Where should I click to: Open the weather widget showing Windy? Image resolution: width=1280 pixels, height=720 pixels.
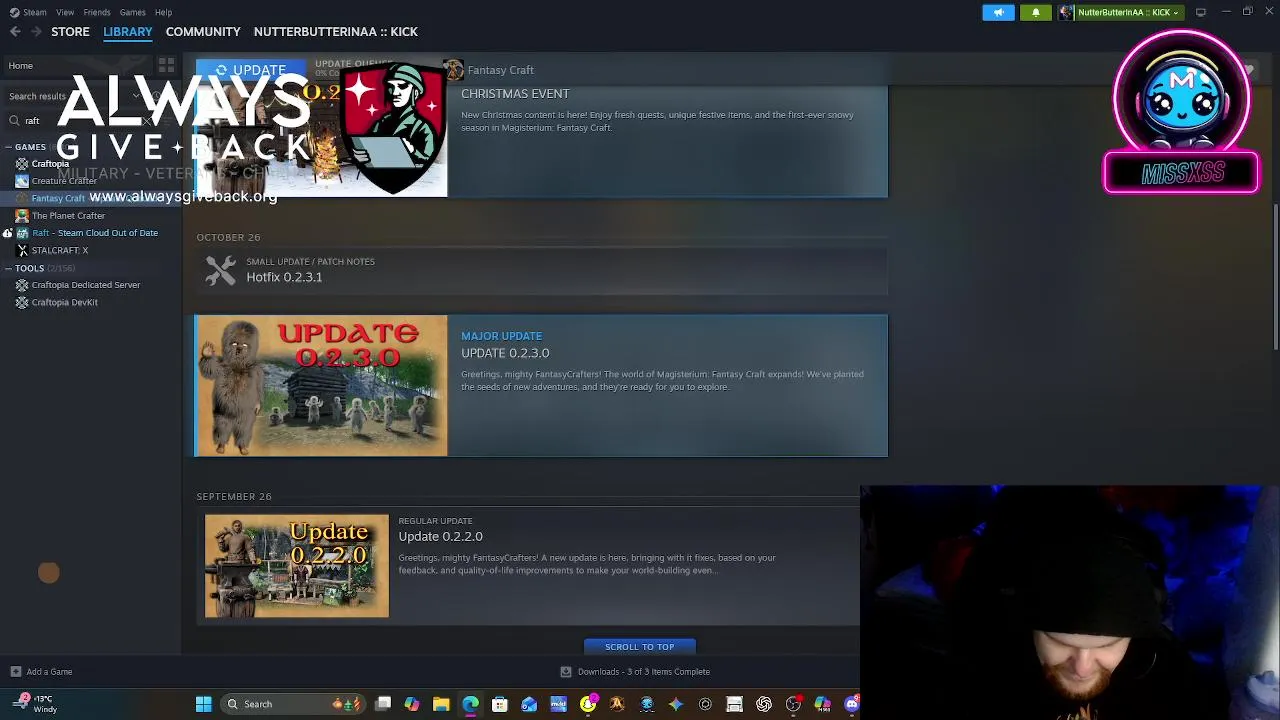(x=35, y=704)
